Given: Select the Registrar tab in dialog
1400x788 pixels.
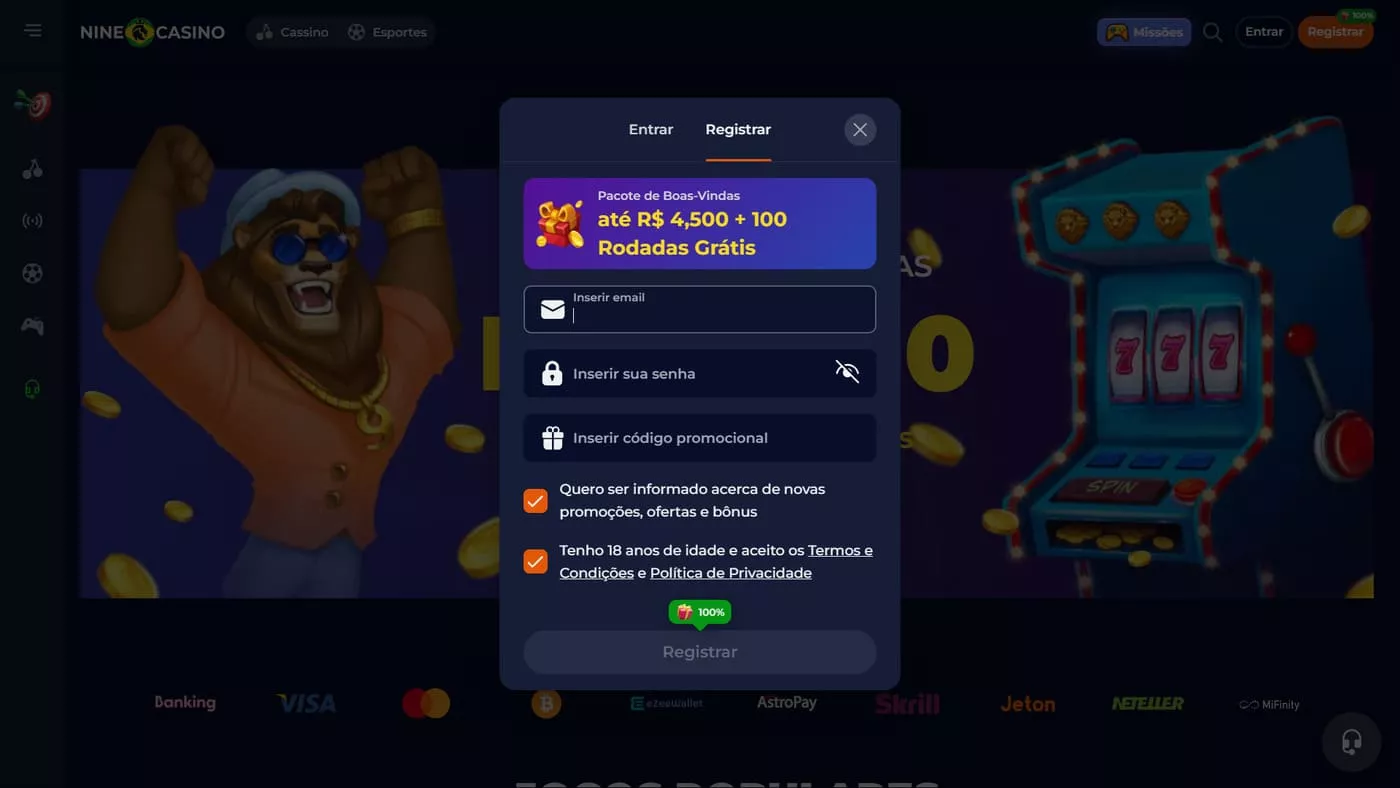Looking at the screenshot, I should coord(738,130).
